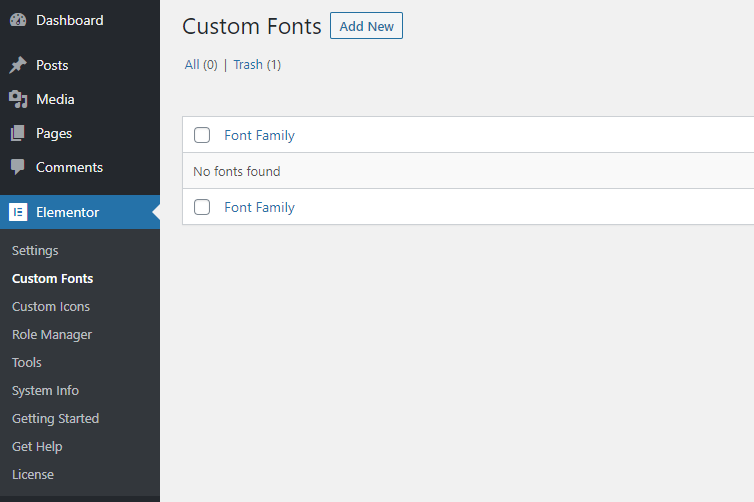Open Elementor Tools page

(27, 362)
